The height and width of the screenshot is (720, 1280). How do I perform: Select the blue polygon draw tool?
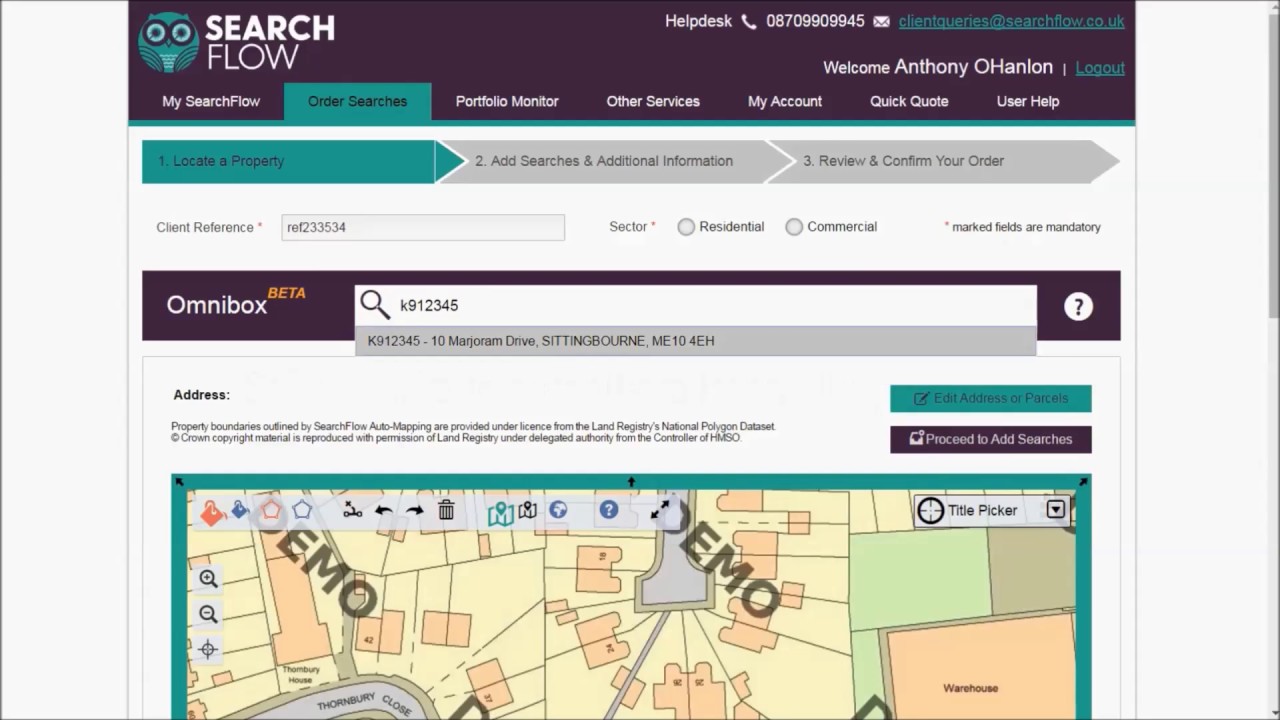click(302, 511)
